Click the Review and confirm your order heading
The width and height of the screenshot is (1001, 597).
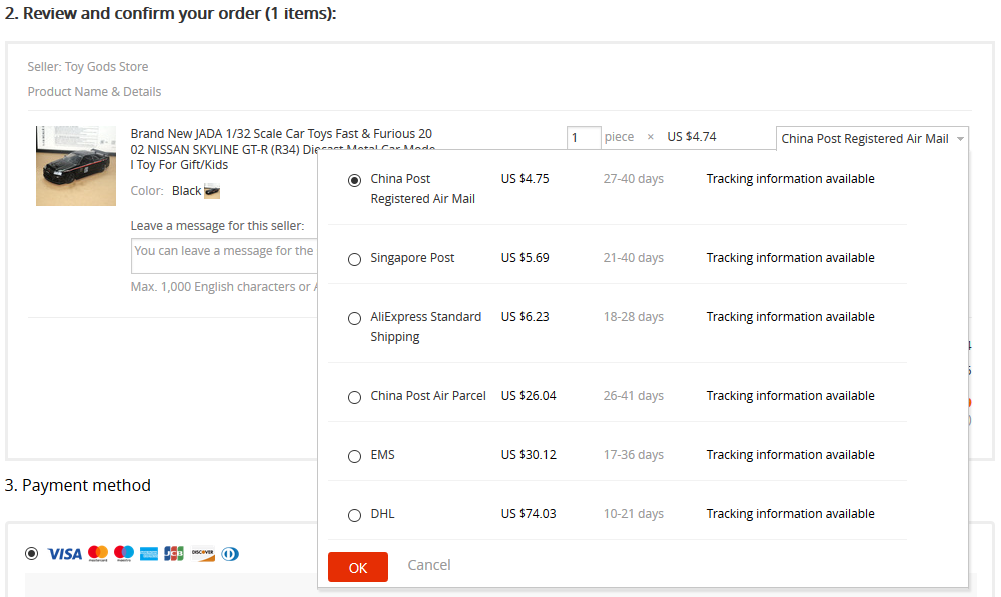click(x=170, y=13)
